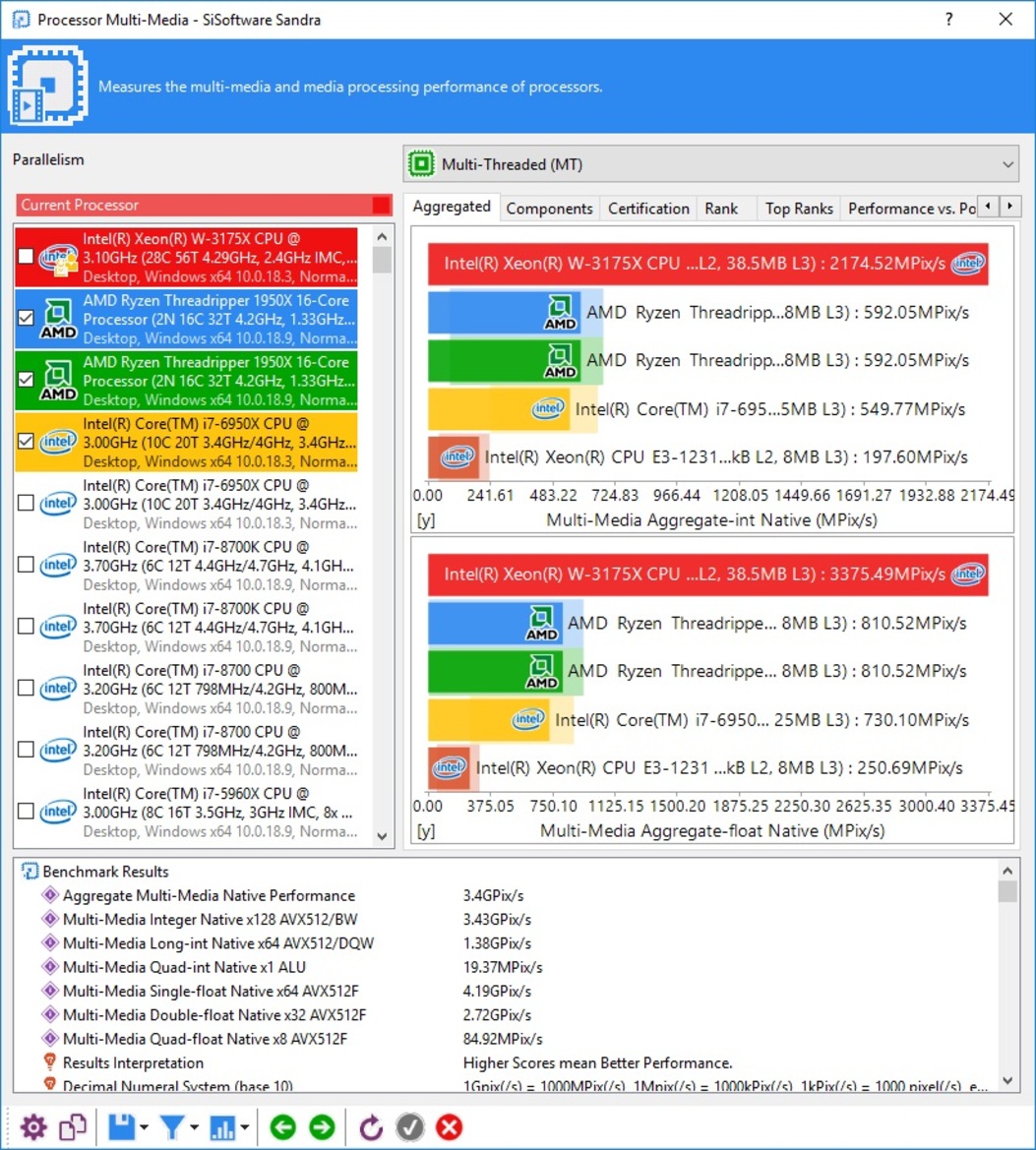Click the diamond icon beside Multi-Media Quad-int Native
1036x1150 pixels.
[50, 967]
